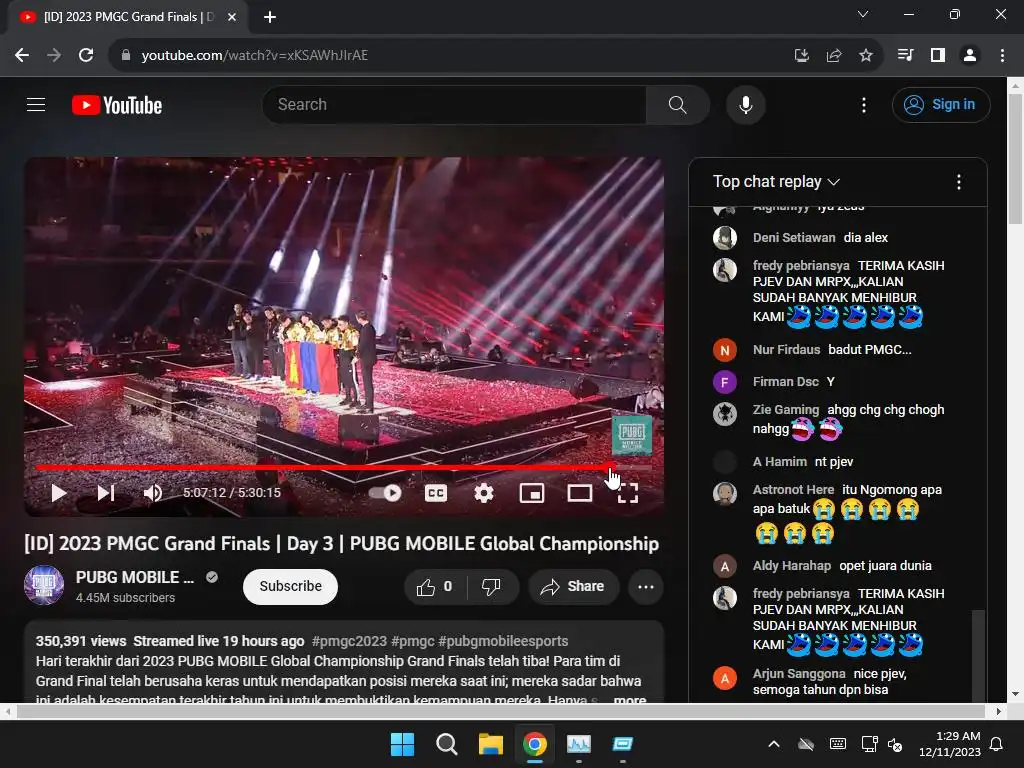The height and width of the screenshot is (768, 1024).
Task: Enter full screen mode
Action: coord(628,493)
